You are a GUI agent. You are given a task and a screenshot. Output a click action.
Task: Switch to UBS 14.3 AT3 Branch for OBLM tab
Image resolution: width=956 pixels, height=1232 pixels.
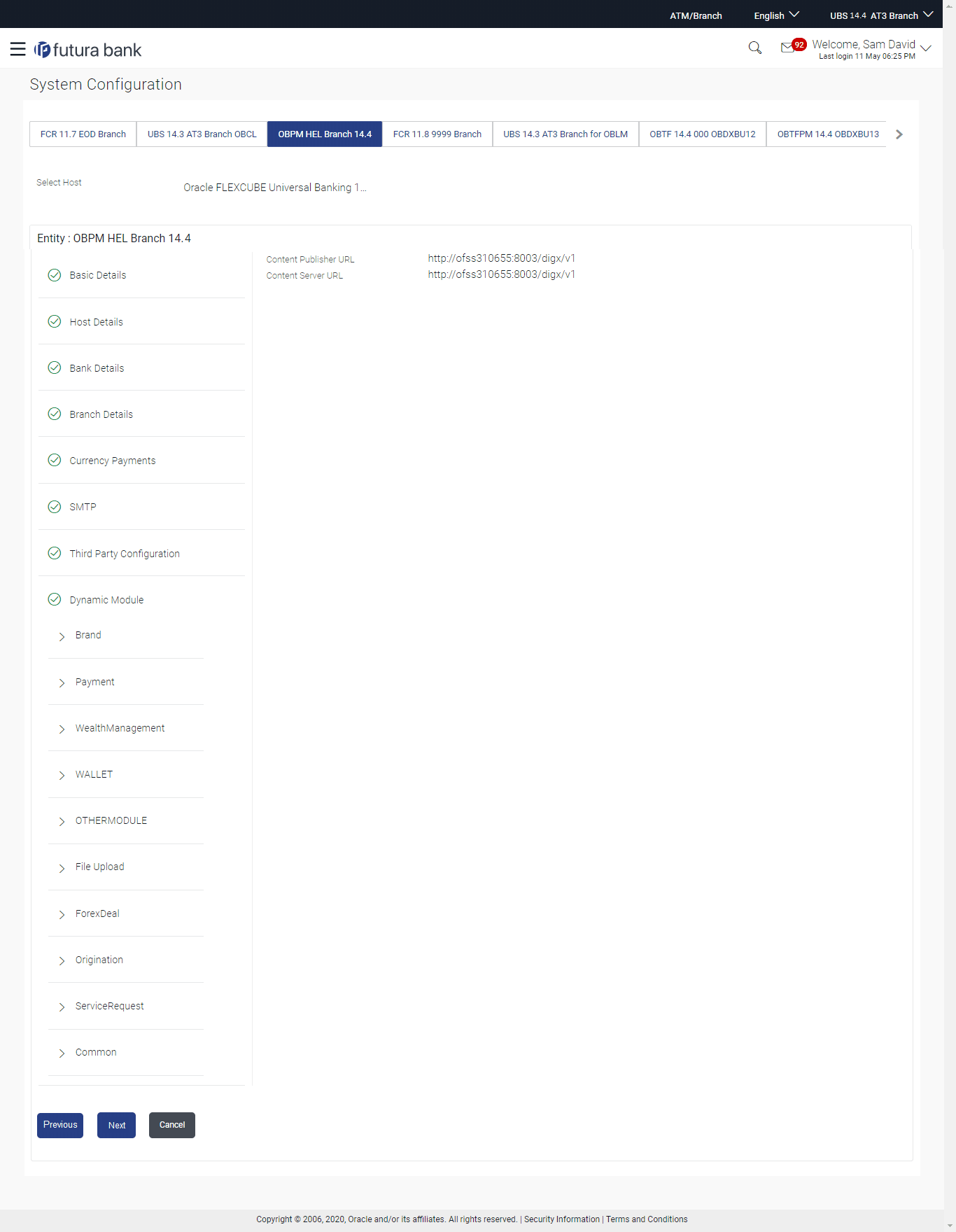(565, 134)
